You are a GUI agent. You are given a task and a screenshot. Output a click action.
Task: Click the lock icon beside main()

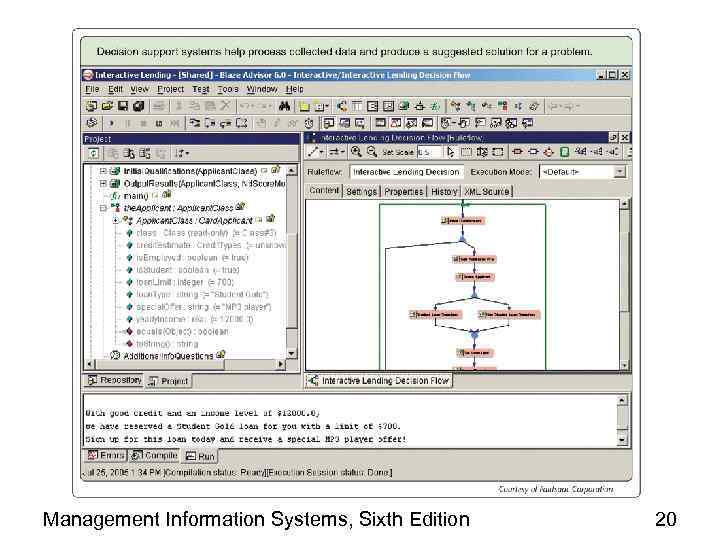tap(167, 195)
